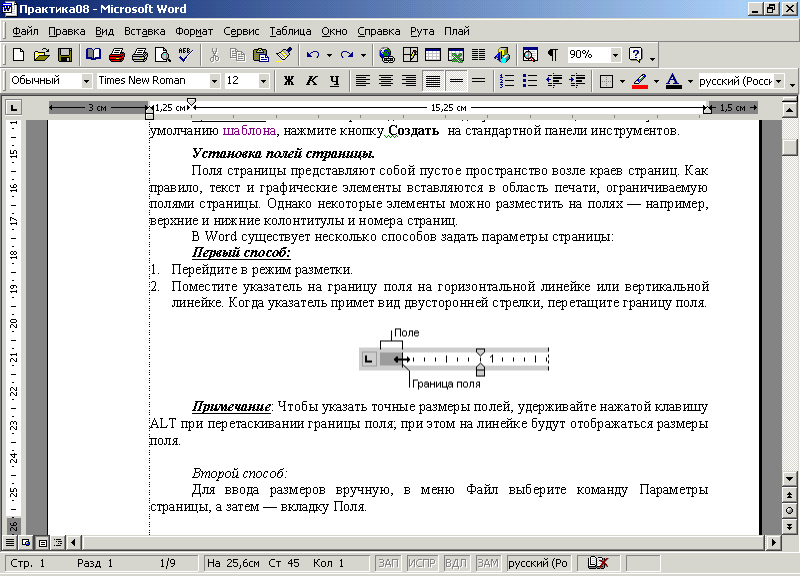Align text to the right
Viewport: 800px width, 576px height.
pos(409,81)
